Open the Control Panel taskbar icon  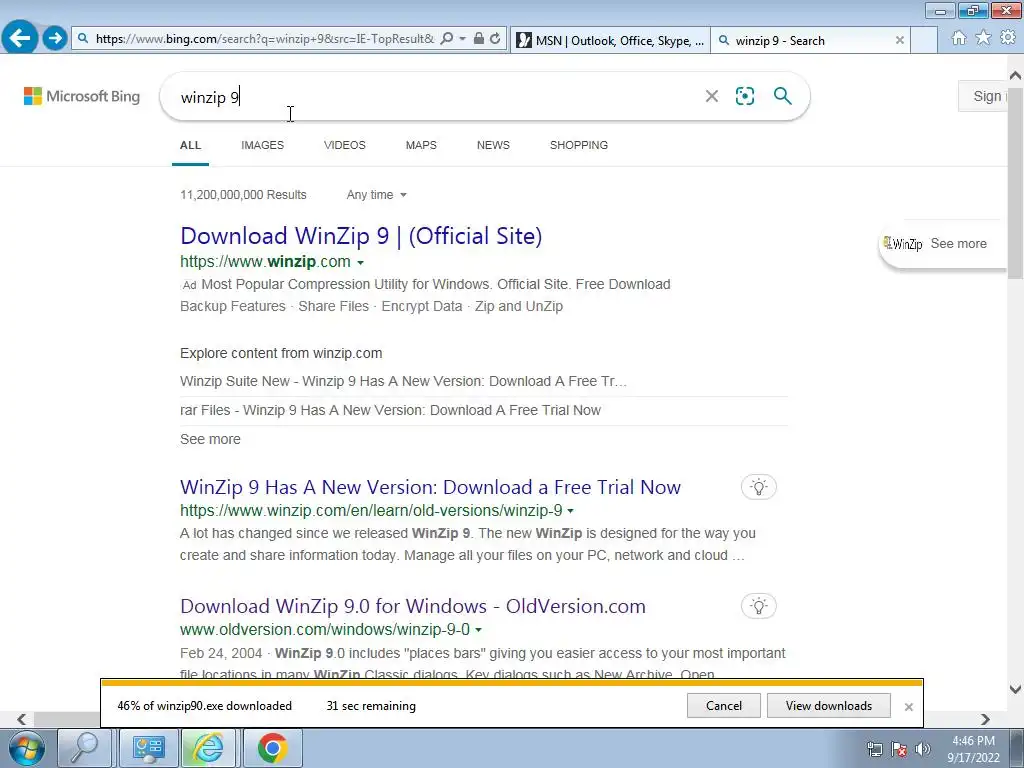(148, 748)
